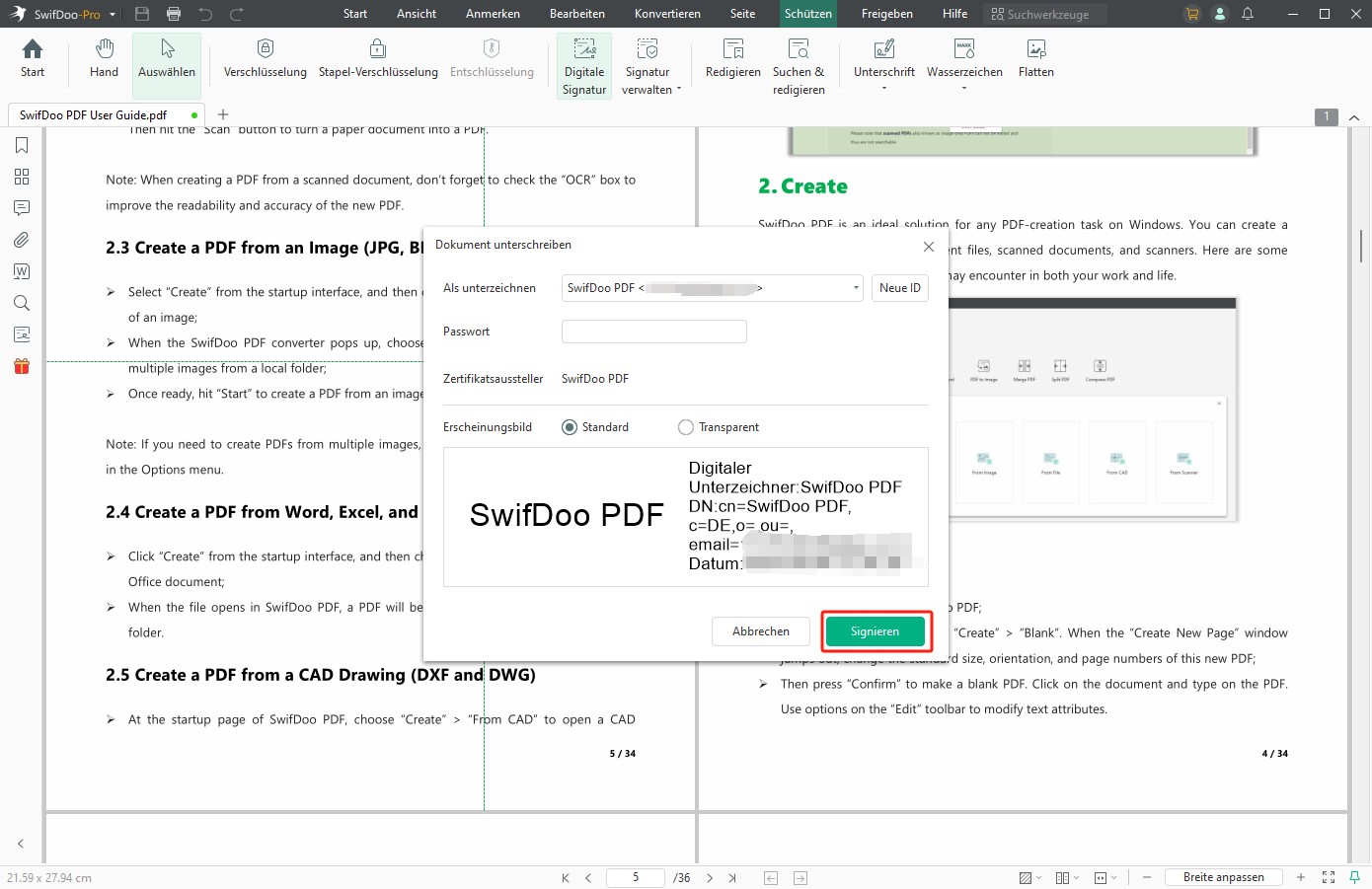Select the Transparent appearance radio button

[686, 427]
